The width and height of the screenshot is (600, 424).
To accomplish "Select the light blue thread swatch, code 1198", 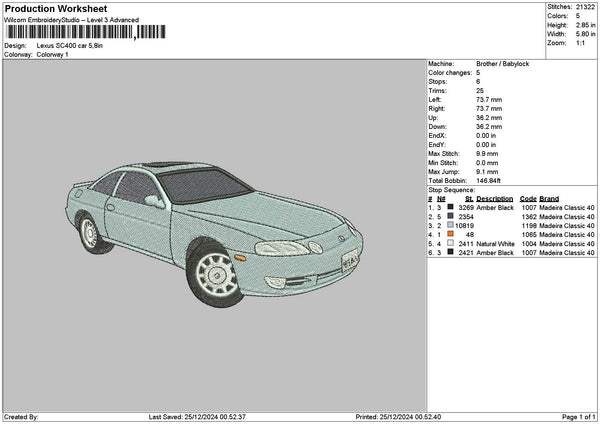I will [450, 225].
